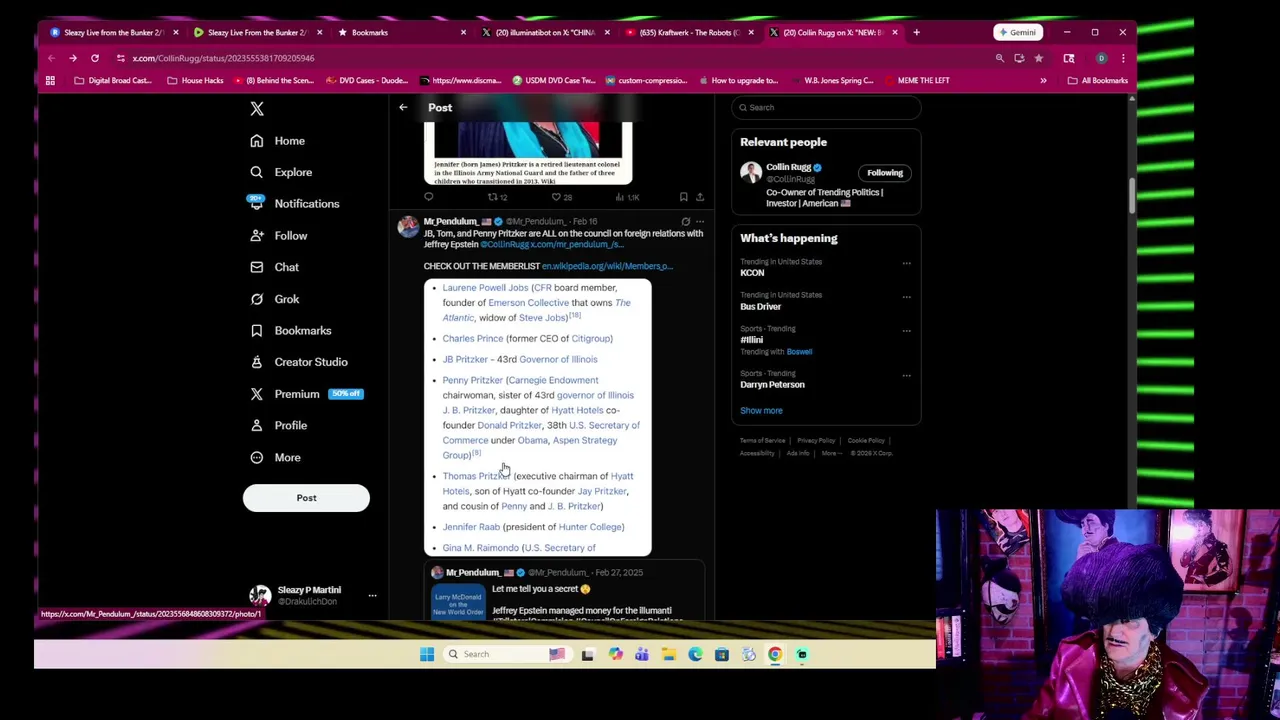Switch to the first Sleazy Live from the Bunker tab

click(112, 33)
